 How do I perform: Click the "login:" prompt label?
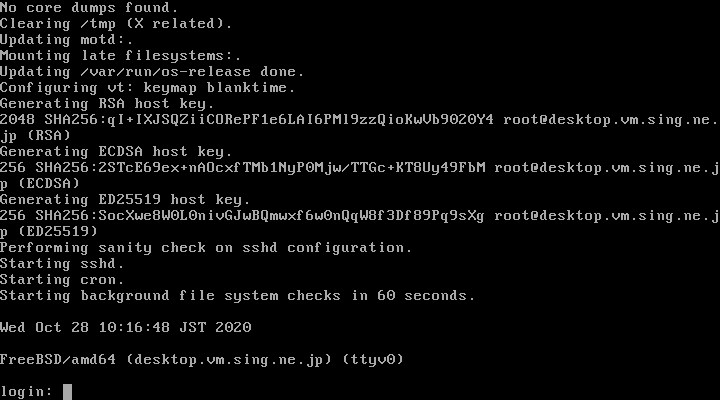pyautogui.click(x=27, y=391)
